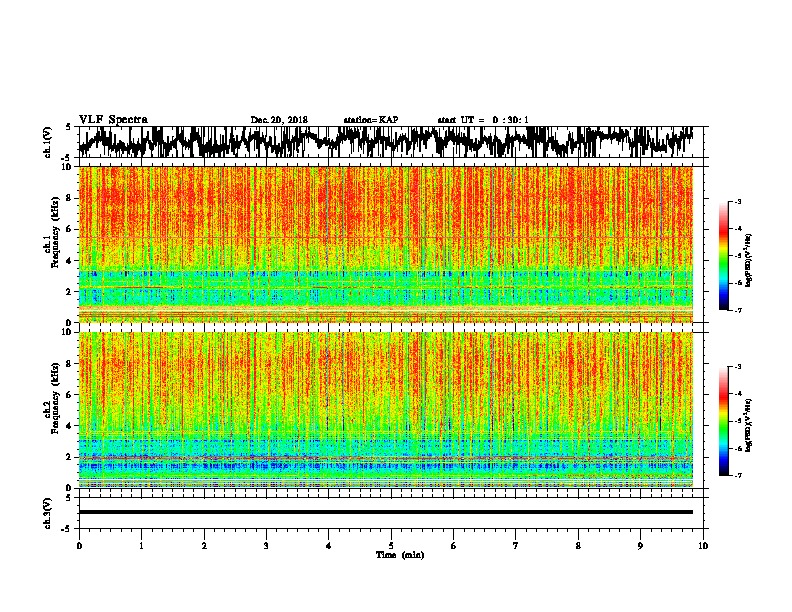Click the '-7' value on ch.2 colorbar
Image resolution: width=792 pixels, height=612 pixels.
coord(737,476)
